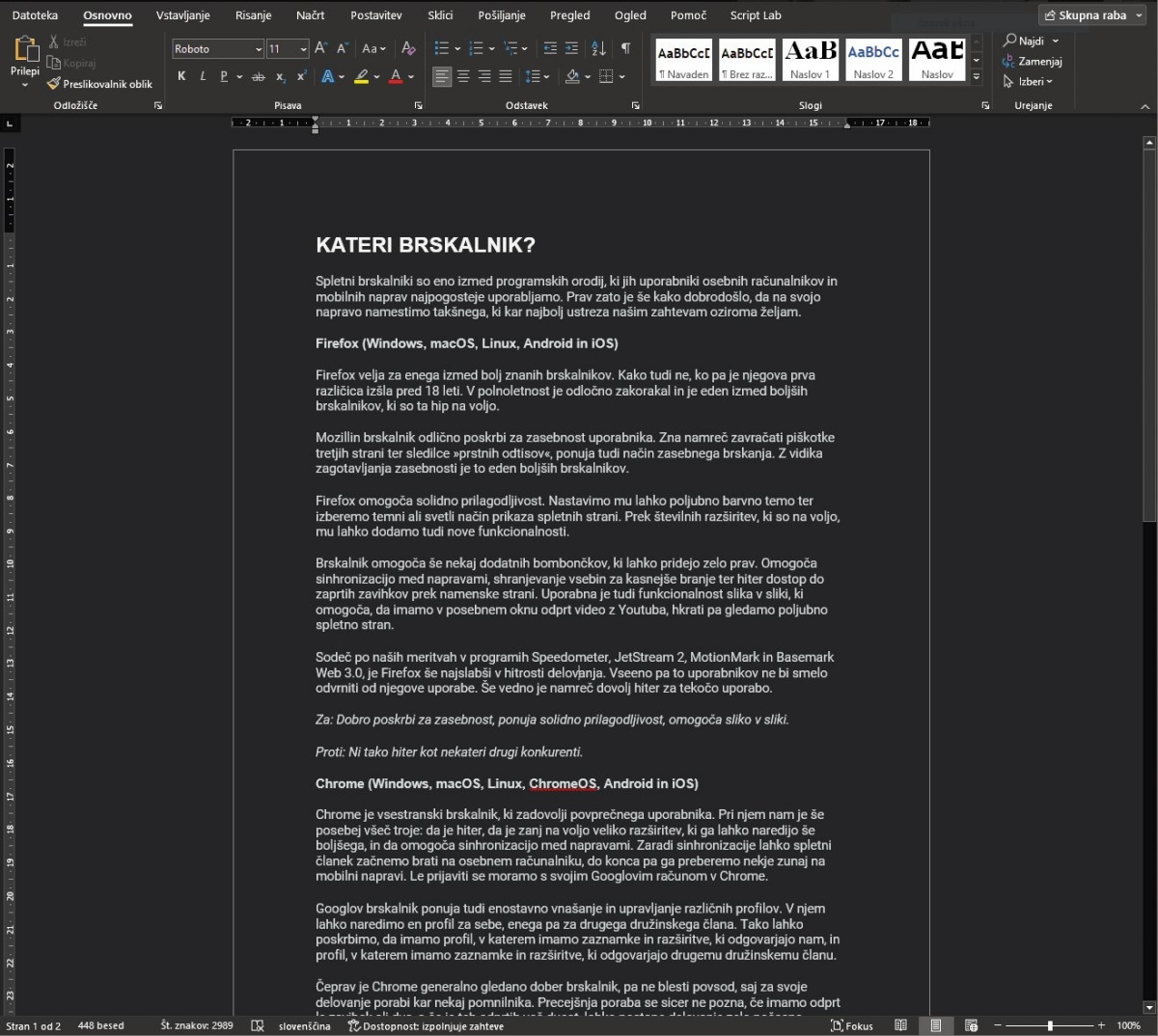Viewport: 1158px width, 1036px height.
Task: Click the Skupna raba share button
Action: tap(1093, 15)
